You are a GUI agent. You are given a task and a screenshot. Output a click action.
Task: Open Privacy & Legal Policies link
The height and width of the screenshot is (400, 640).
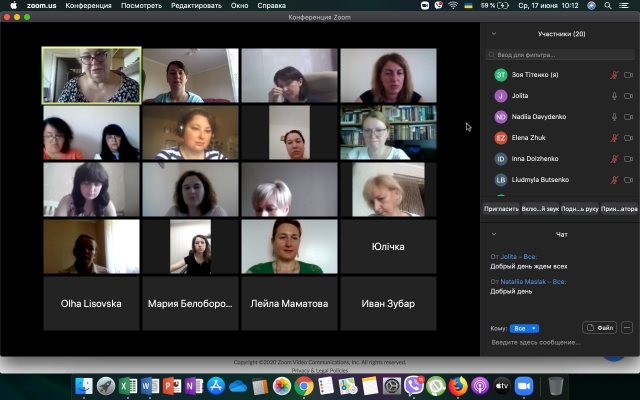(x=320, y=370)
